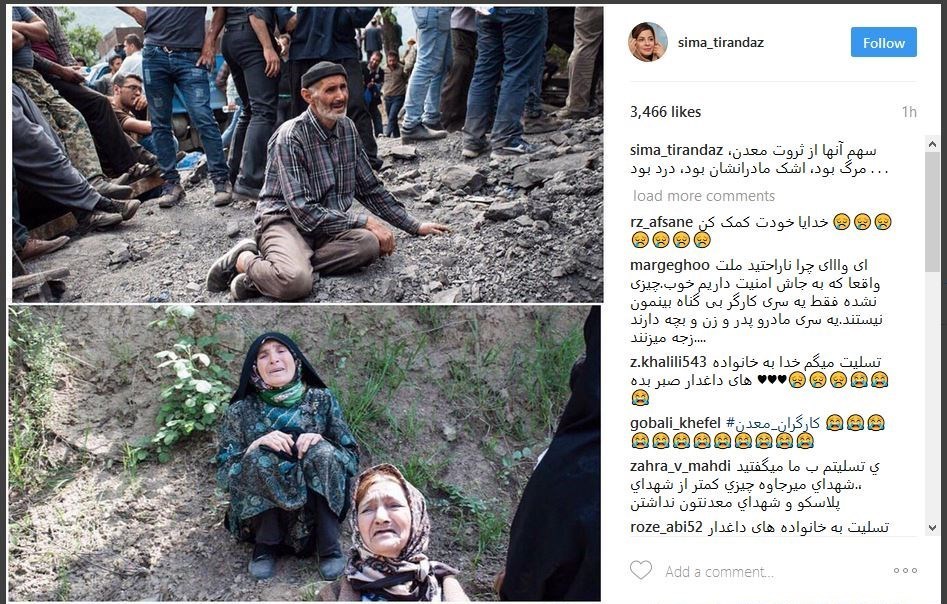Open rz_afsane commenter profile
This screenshot has width=947, height=604.
(x=661, y=222)
